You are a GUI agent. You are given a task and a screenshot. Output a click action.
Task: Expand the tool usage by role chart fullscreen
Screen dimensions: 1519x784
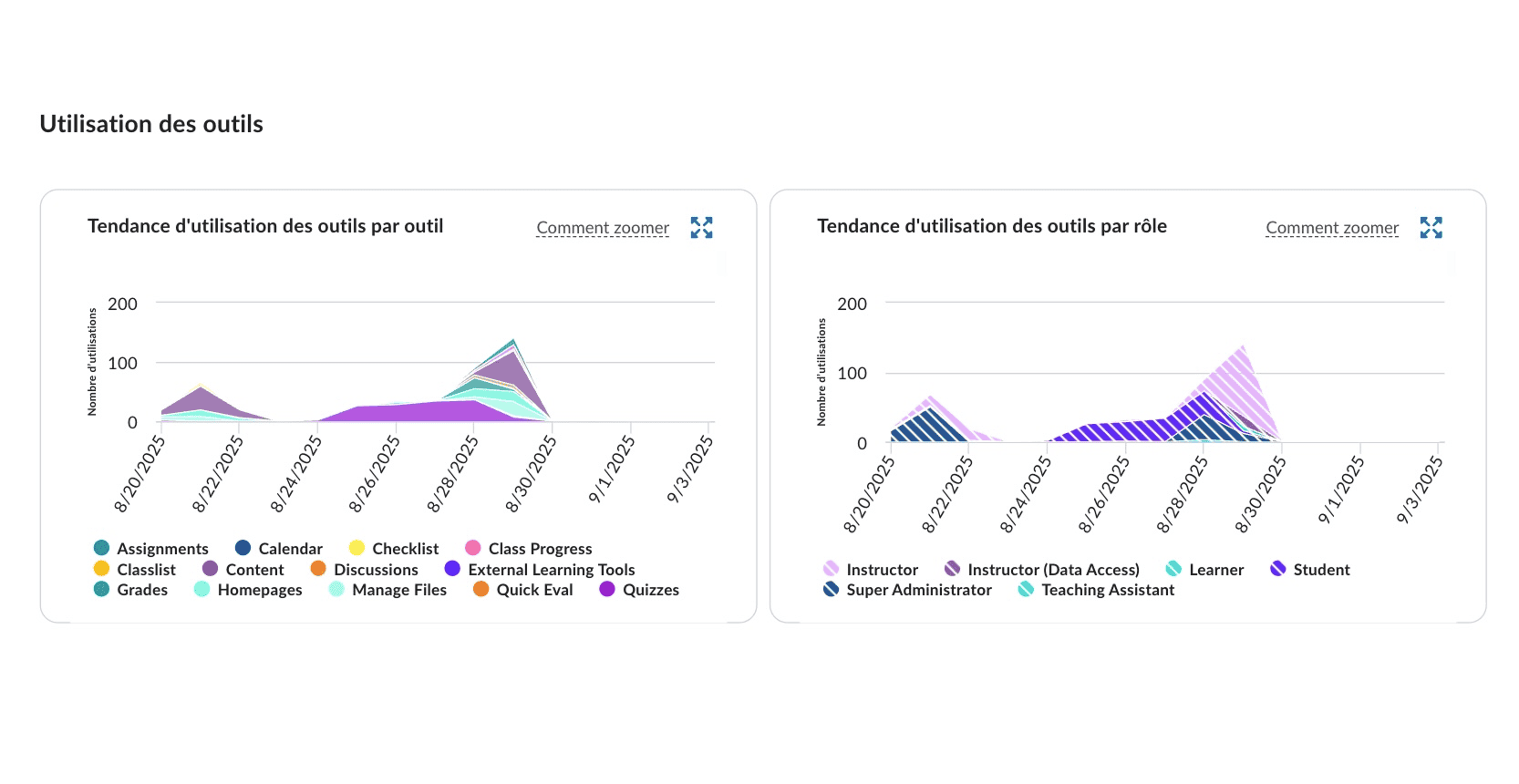tap(1431, 227)
